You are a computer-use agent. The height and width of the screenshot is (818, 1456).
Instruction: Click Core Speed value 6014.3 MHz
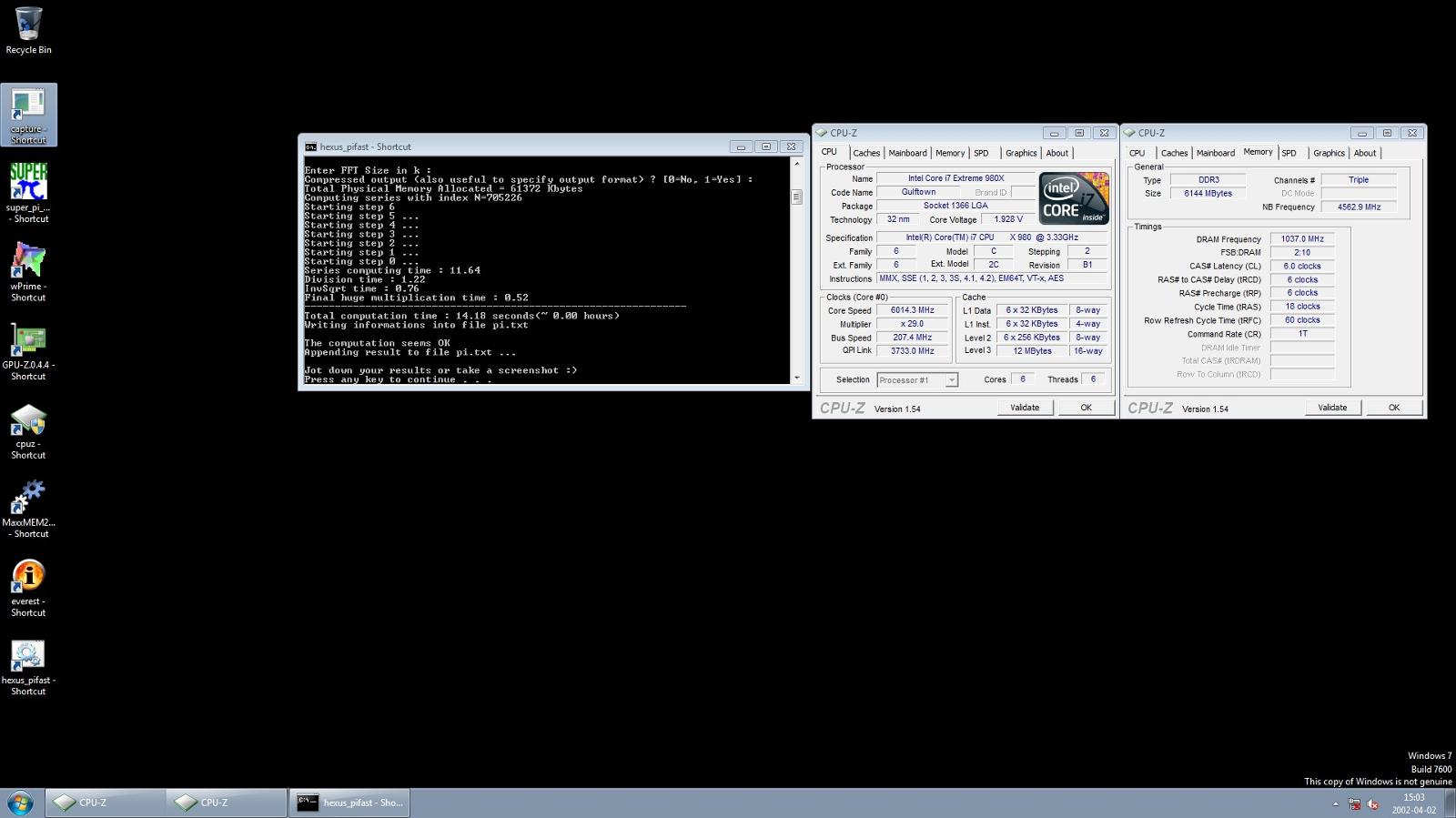(913, 310)
